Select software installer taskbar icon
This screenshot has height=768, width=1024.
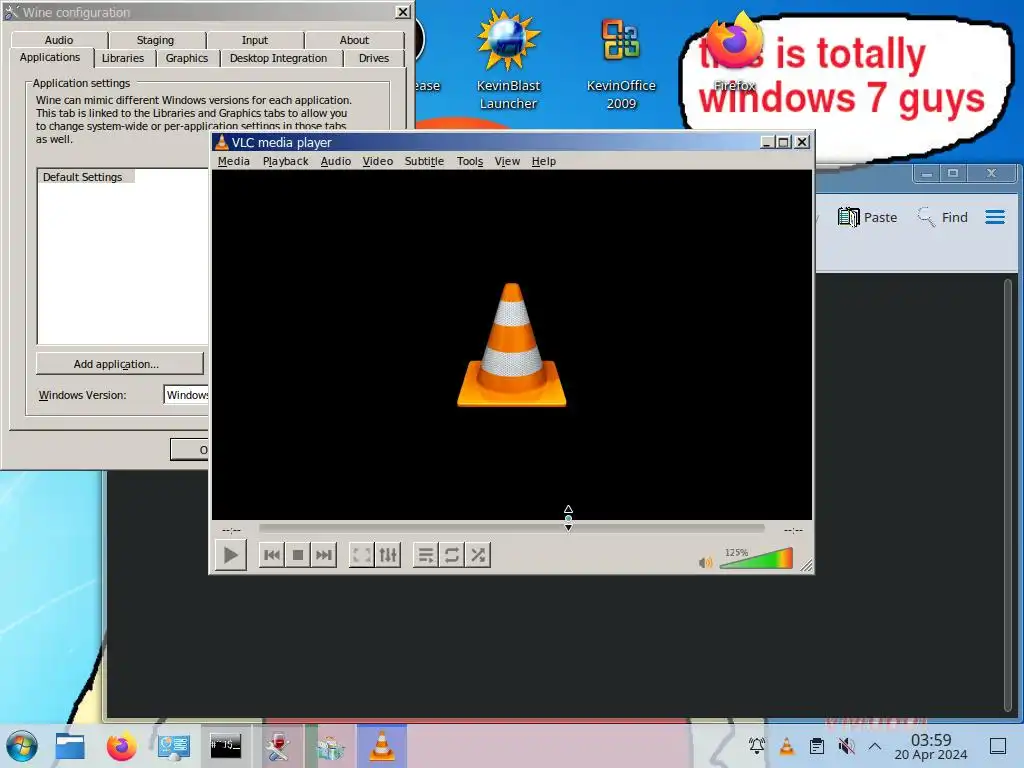point(330,746)
